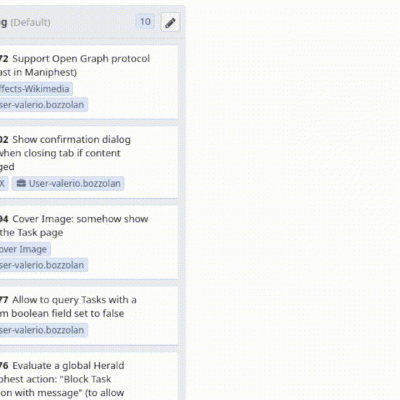Select the Cover Image project tag
The height and width of the screenshot is (400, 400).
[24, 249]
